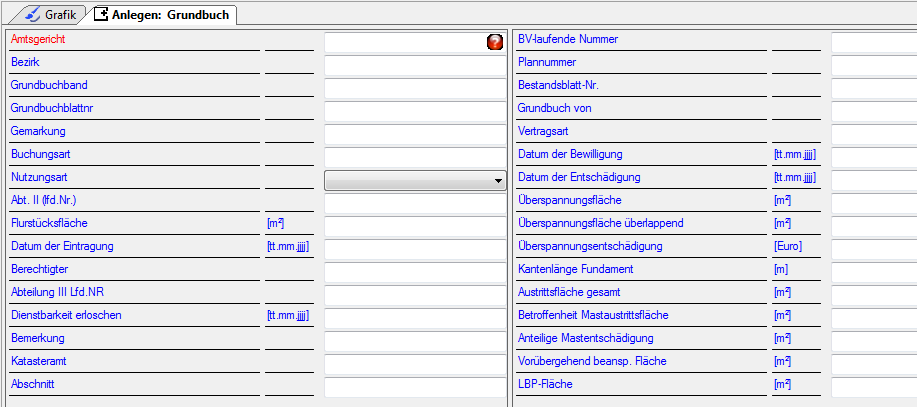Switch to the Grafik tab

pos(51,14)
